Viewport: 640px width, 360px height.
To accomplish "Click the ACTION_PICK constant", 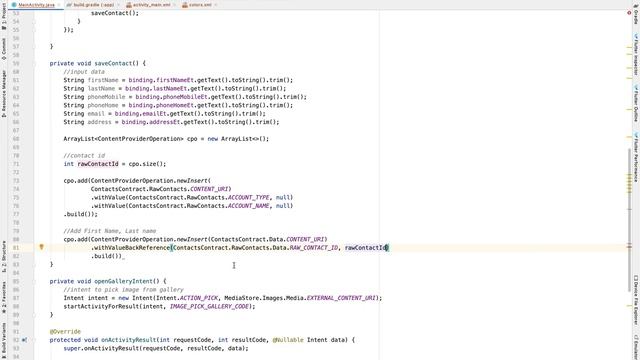I will tap(199, 298).
